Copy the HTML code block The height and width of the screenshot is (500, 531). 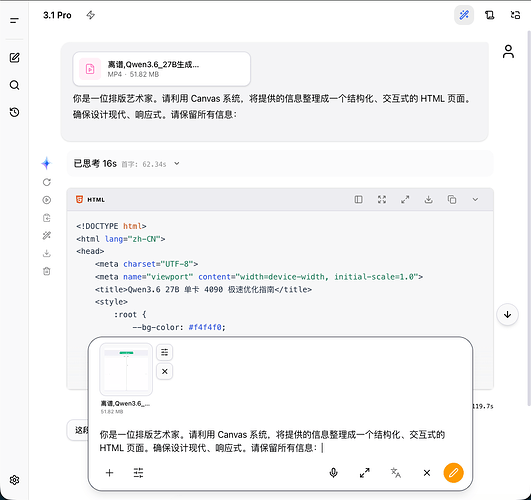click(x=452, y=200)
